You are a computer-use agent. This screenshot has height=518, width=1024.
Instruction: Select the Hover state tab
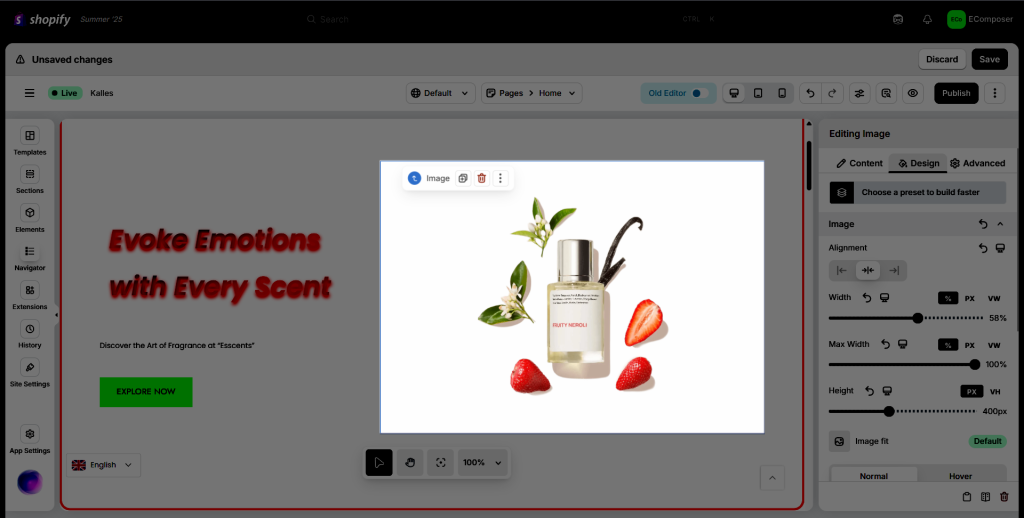coord(961,476)
